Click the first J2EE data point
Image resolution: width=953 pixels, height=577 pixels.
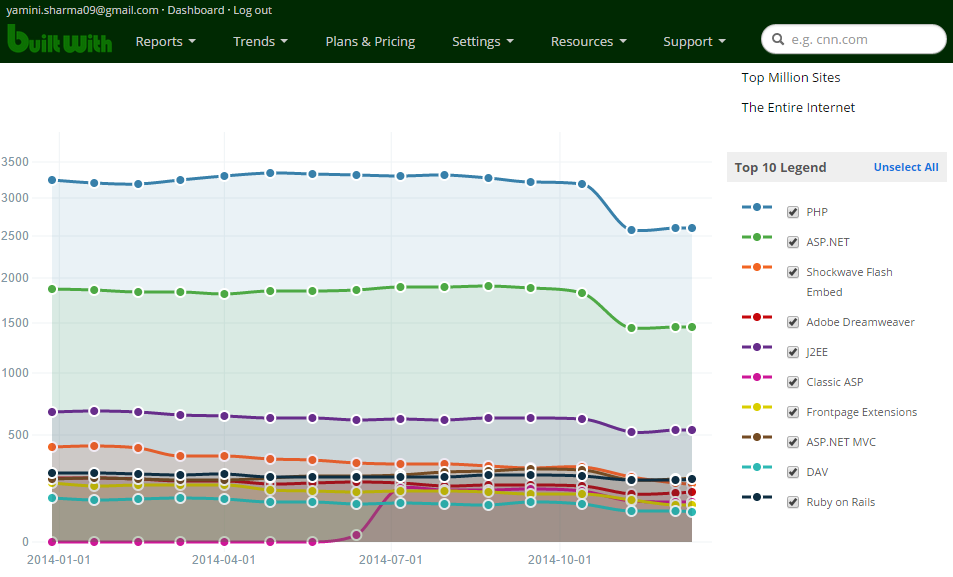click(x=52, y=412)
